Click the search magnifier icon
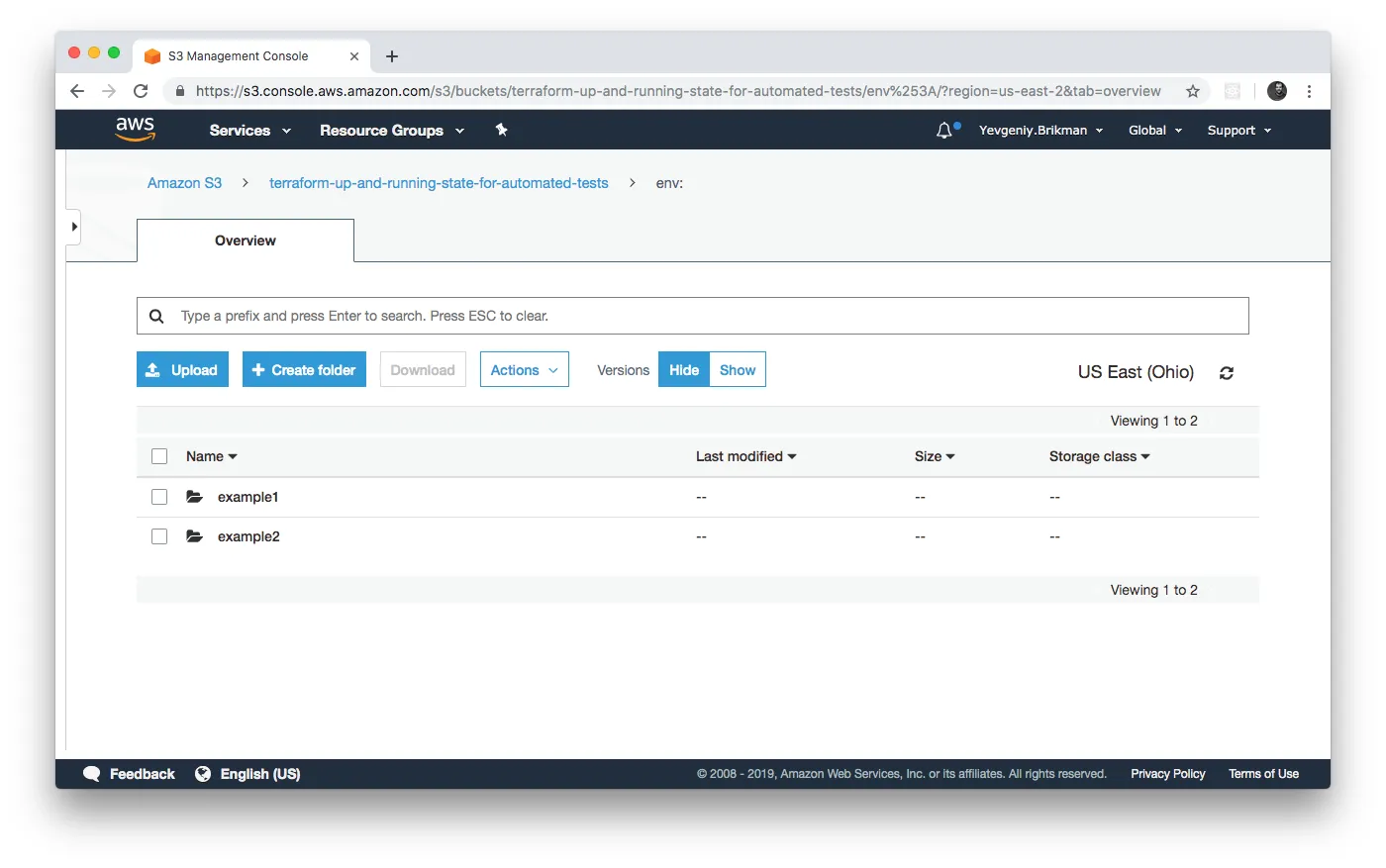Screen dimensions: 1386x868 (x=156, y=316)
